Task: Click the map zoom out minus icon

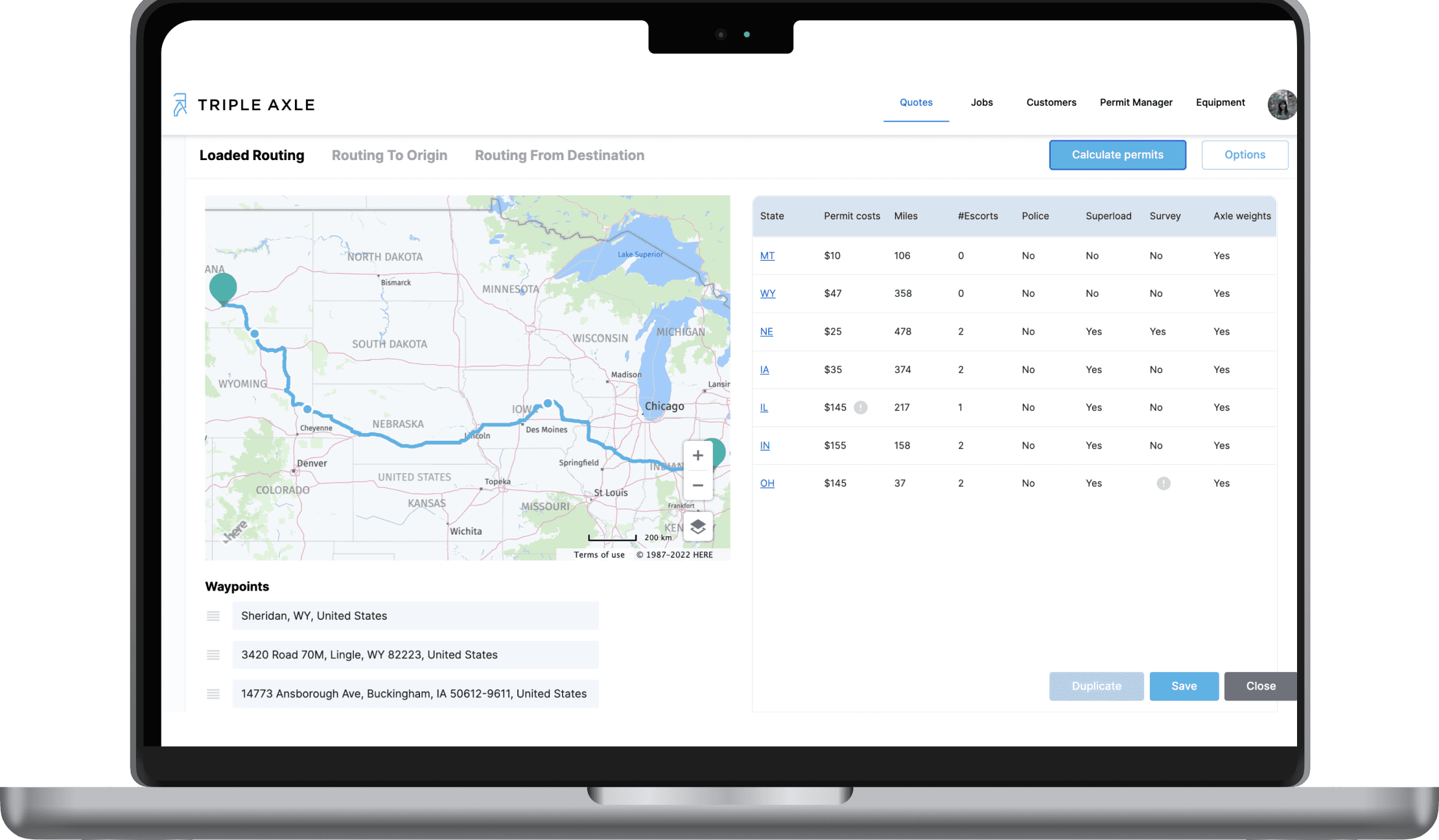Action: [x=697, y=485]
